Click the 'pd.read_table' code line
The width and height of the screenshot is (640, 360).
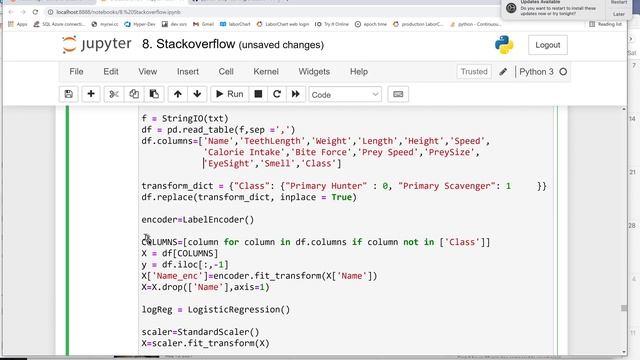click(x=218, y=130)
